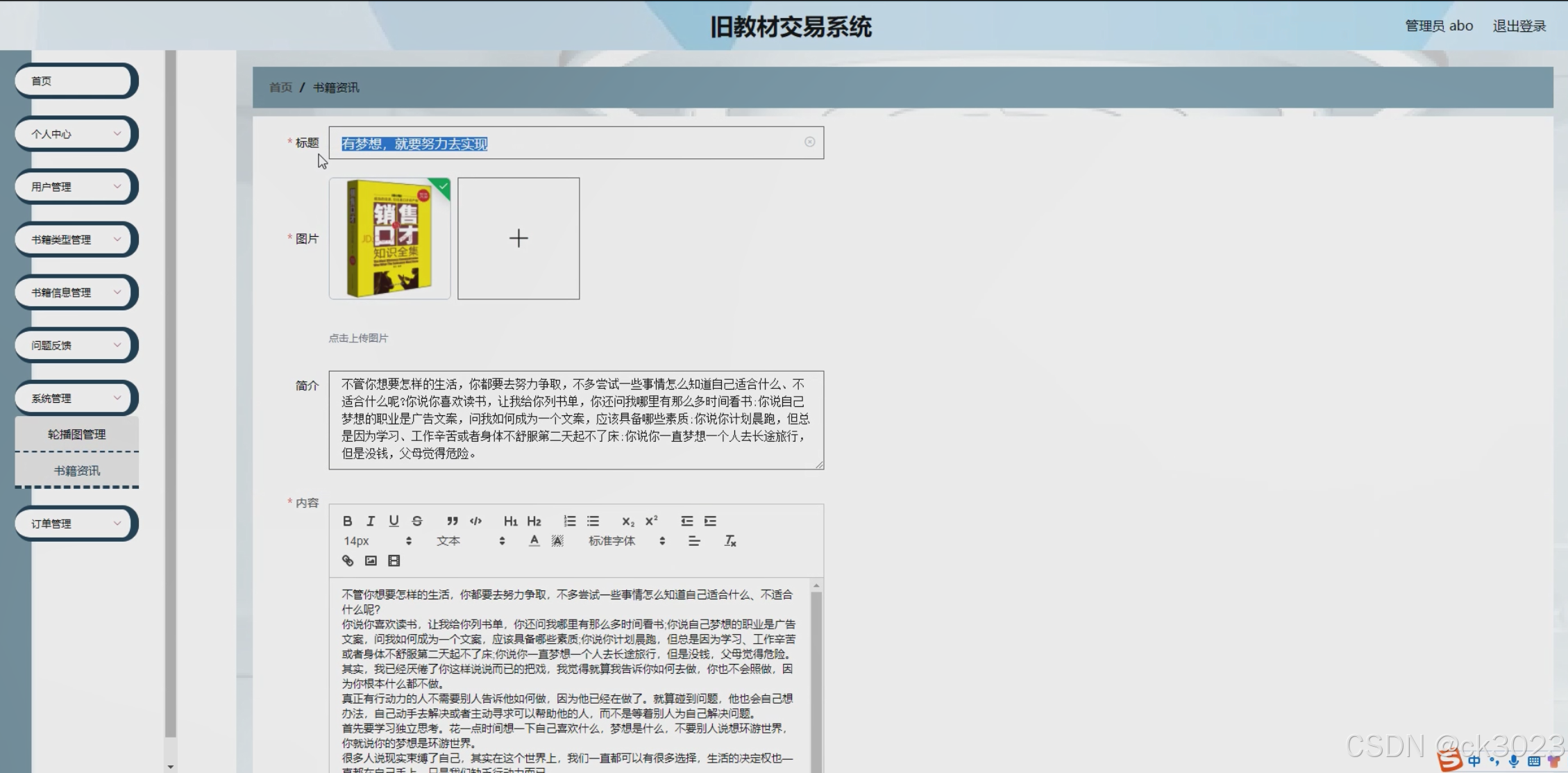Toggle underline formatting in the editor
The height and width of the screenshot is (773, 1568).
click(394, 521)
